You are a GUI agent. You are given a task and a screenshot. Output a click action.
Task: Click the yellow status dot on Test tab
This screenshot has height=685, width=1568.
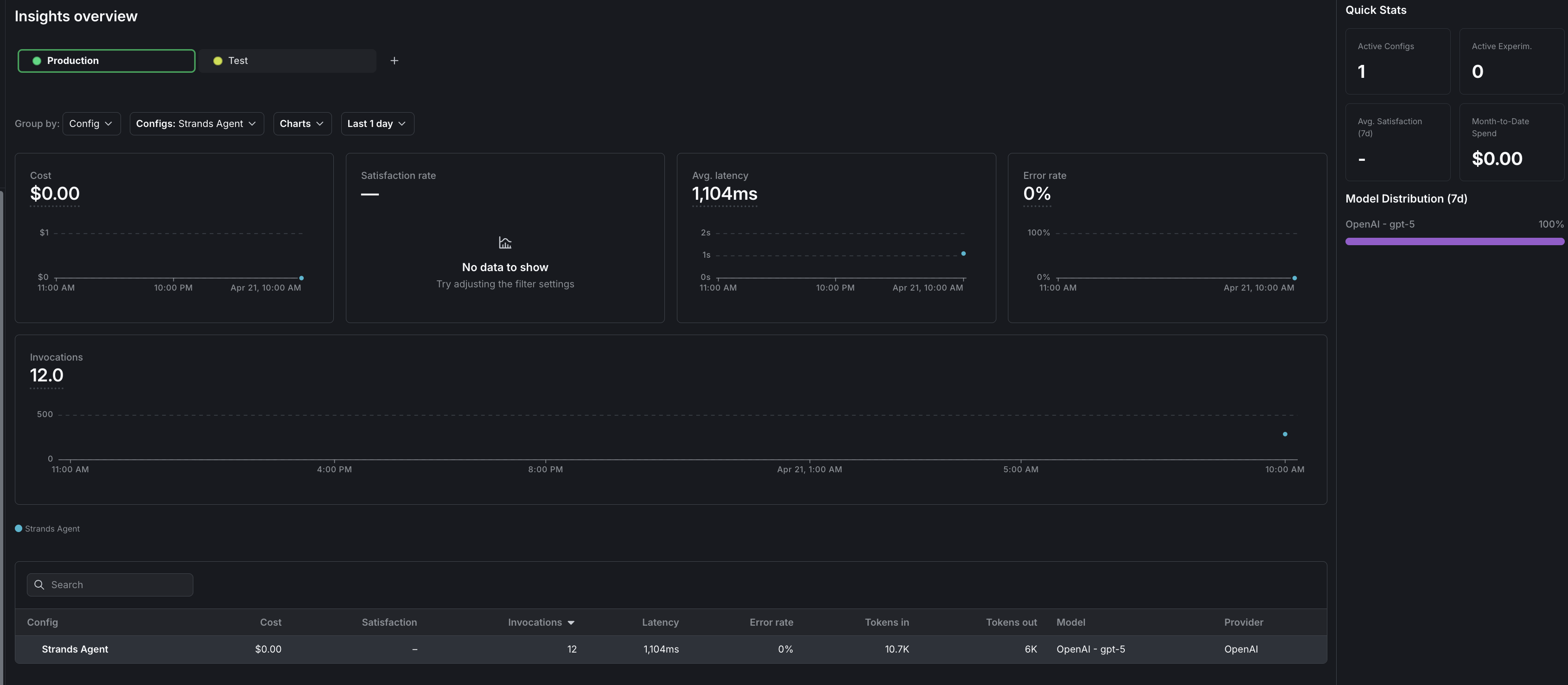pos(218,60)
